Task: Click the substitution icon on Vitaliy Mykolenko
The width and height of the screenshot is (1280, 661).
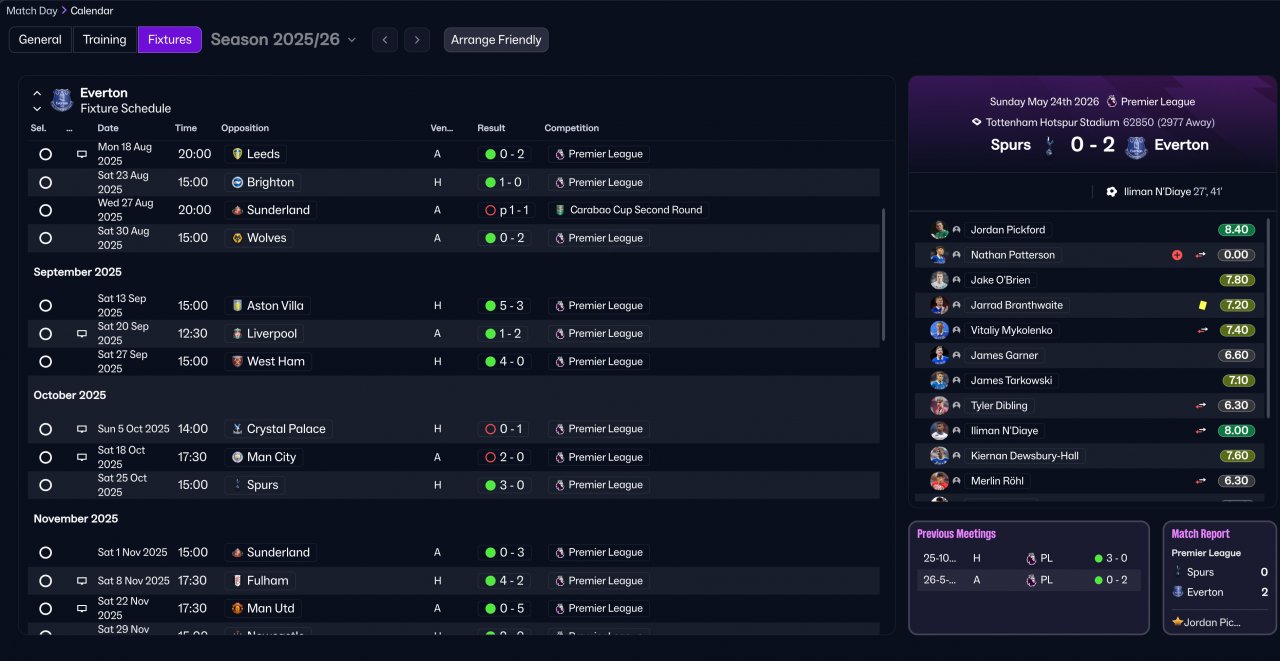Action: click(1201, 330)
